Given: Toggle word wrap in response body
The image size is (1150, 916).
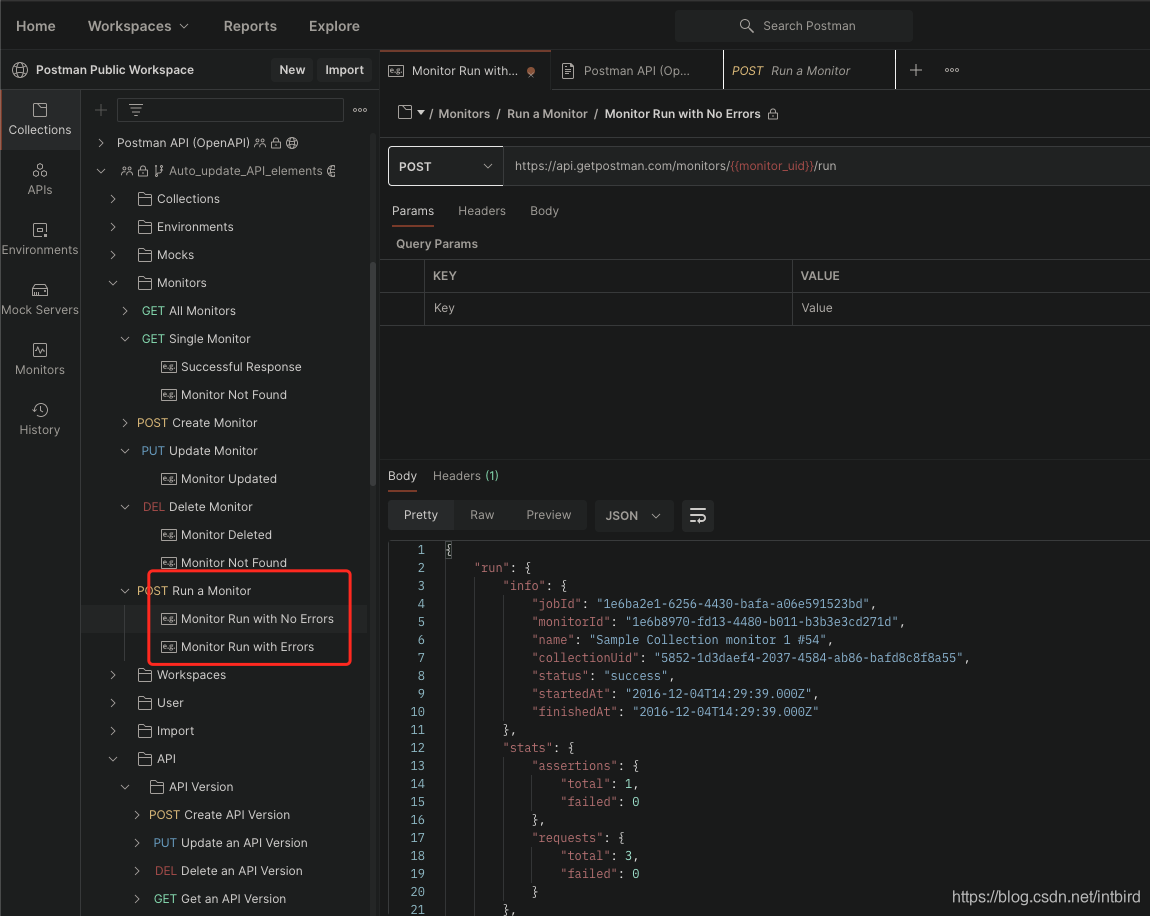Looking at the screenshot, I should [x=697, y=516].
